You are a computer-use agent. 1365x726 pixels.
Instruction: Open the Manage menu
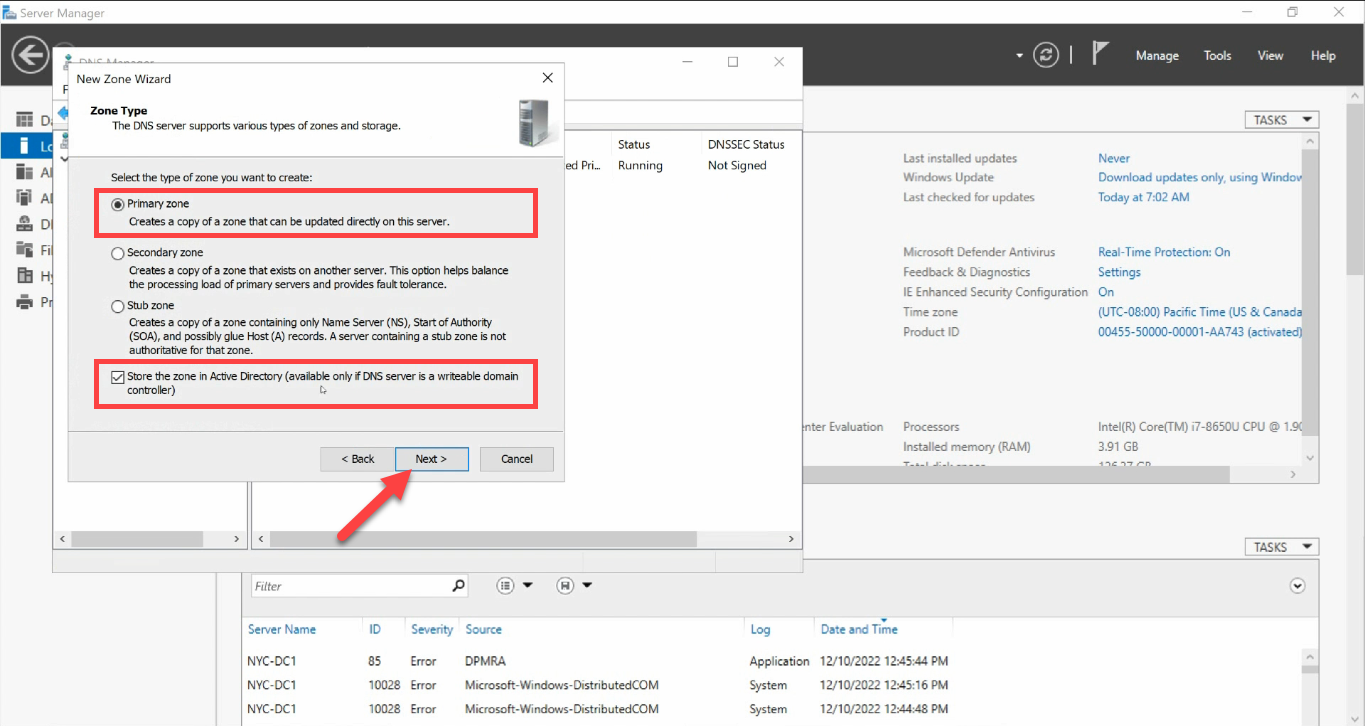[1157, 56]
